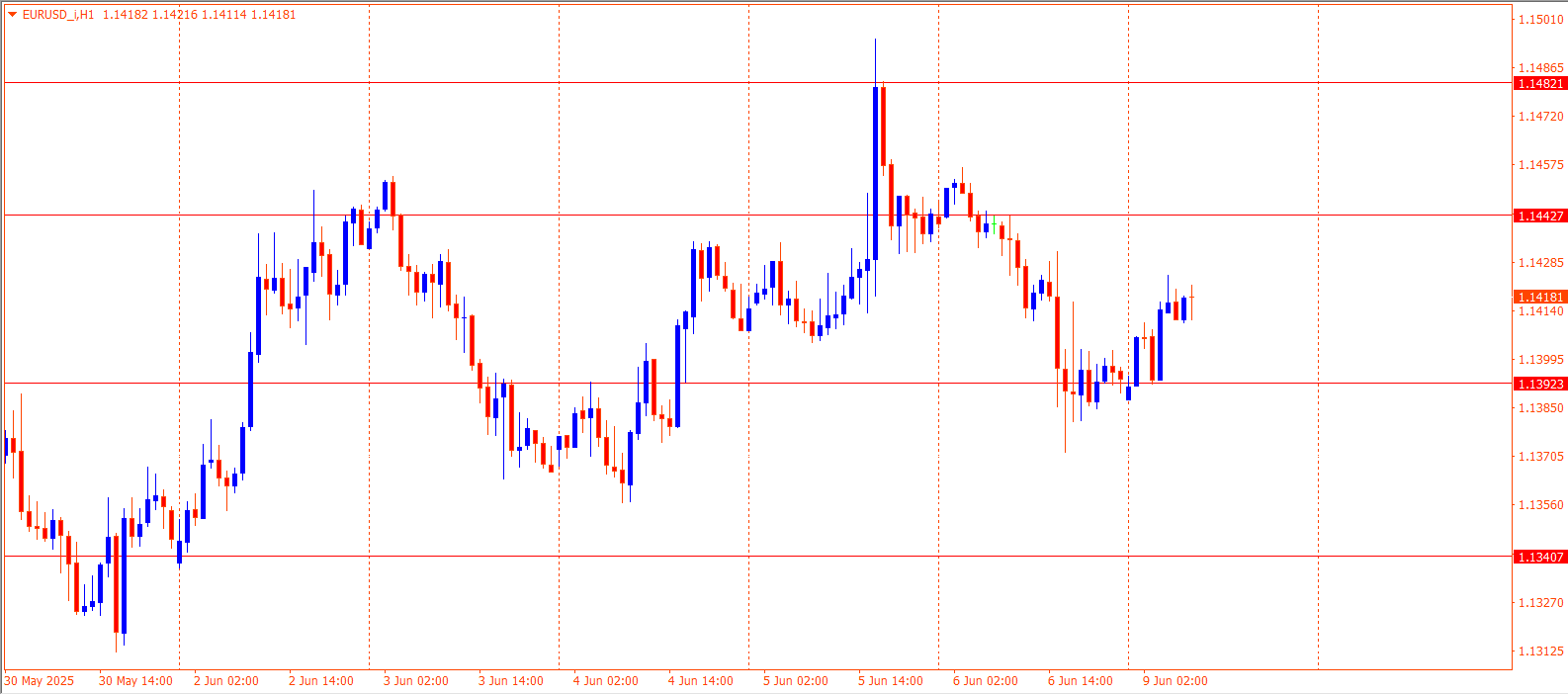Click the "3 Jun 02:00" time axis label
Viewport: 1568px width, 695px height.
click(415, 681)
